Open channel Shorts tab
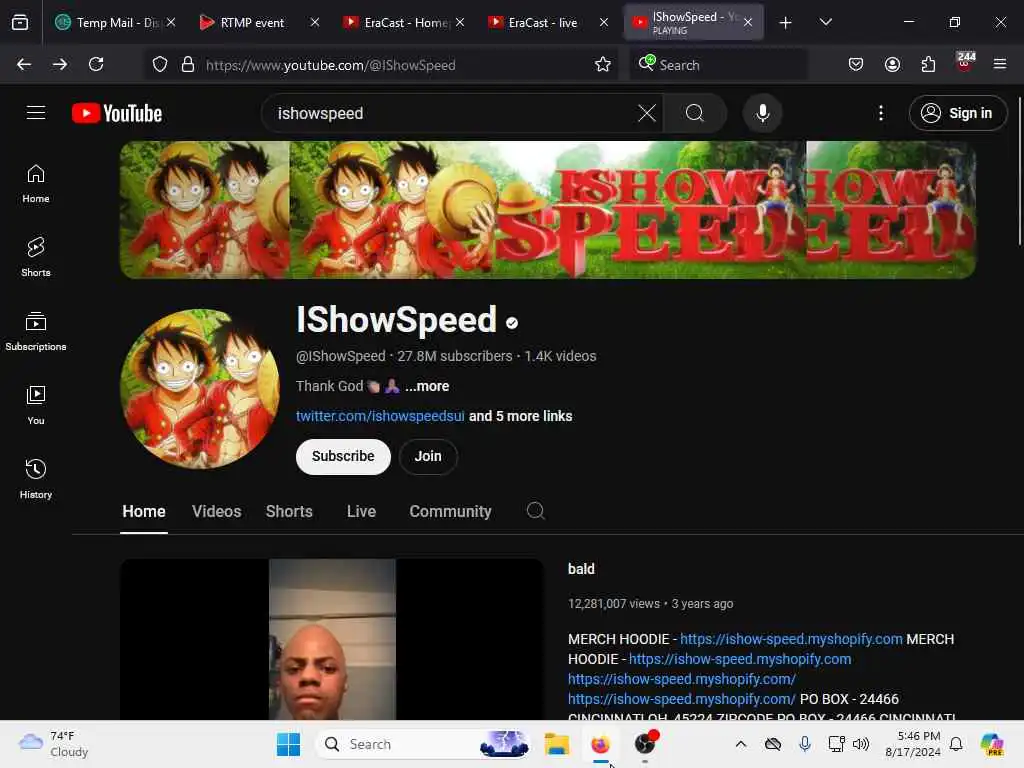The width and height of the screenshot is (1024, 768). tap(289, 511)
